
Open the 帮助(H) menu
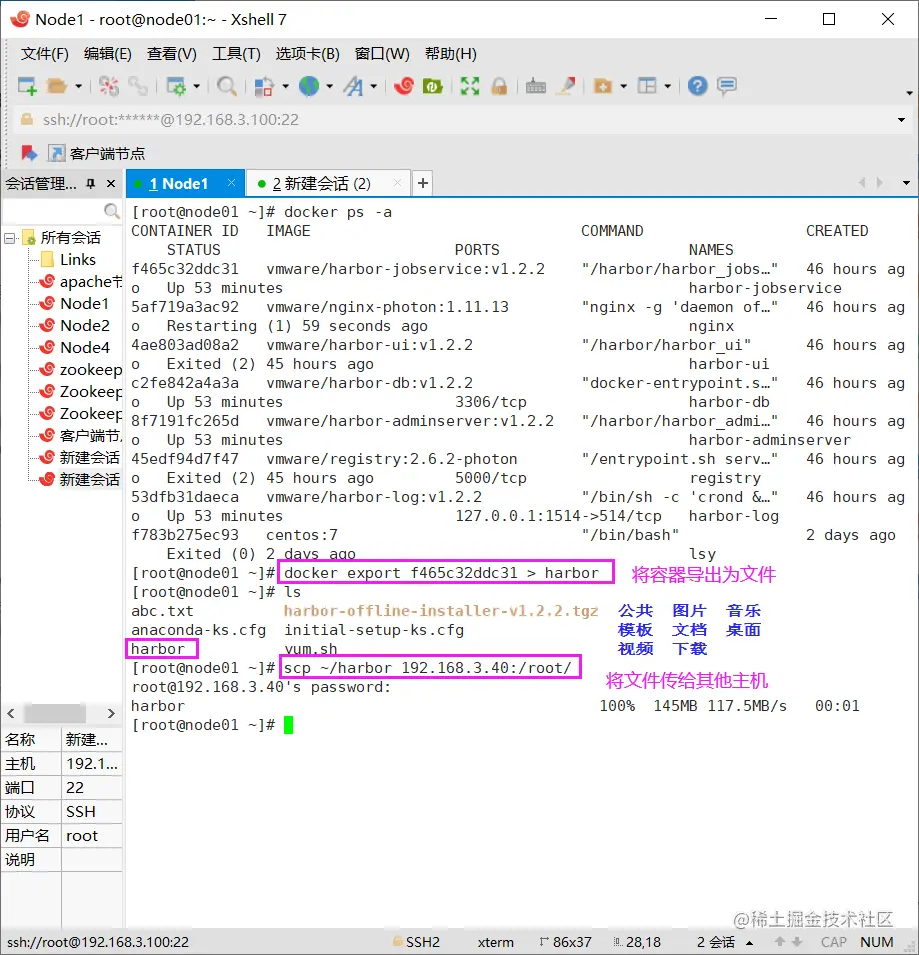pos(451,54)
